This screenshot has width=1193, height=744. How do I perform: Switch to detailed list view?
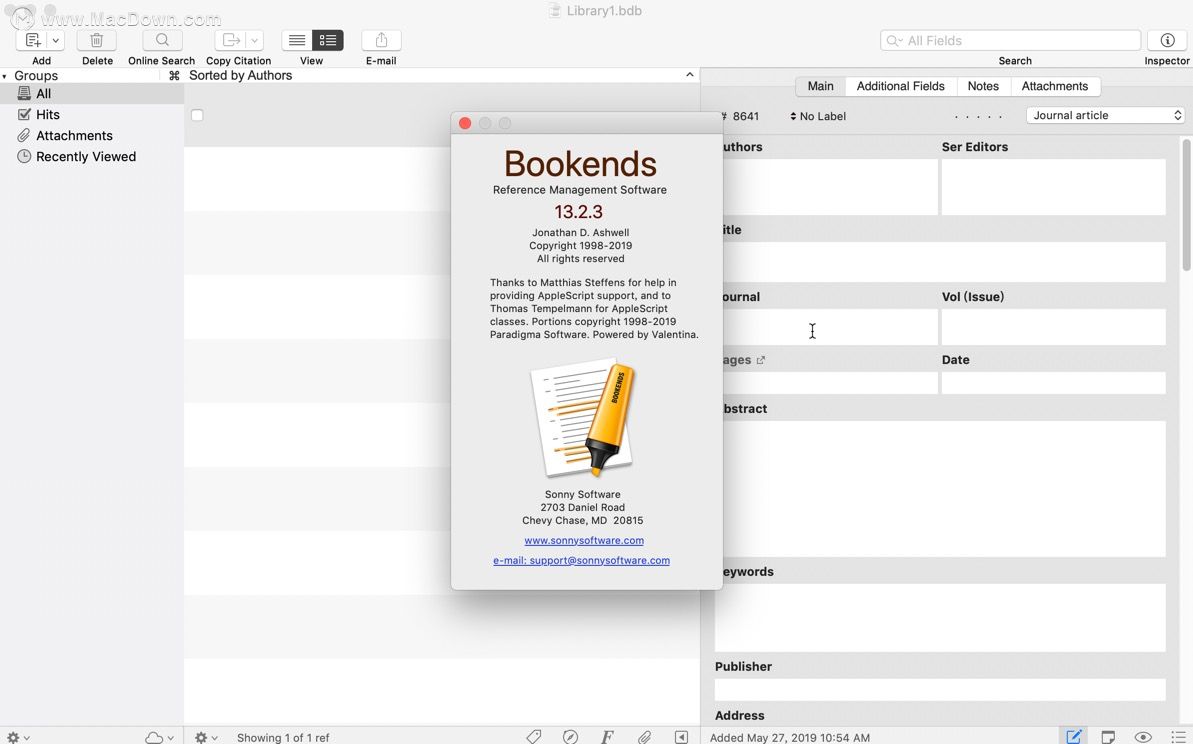[328, 40]
